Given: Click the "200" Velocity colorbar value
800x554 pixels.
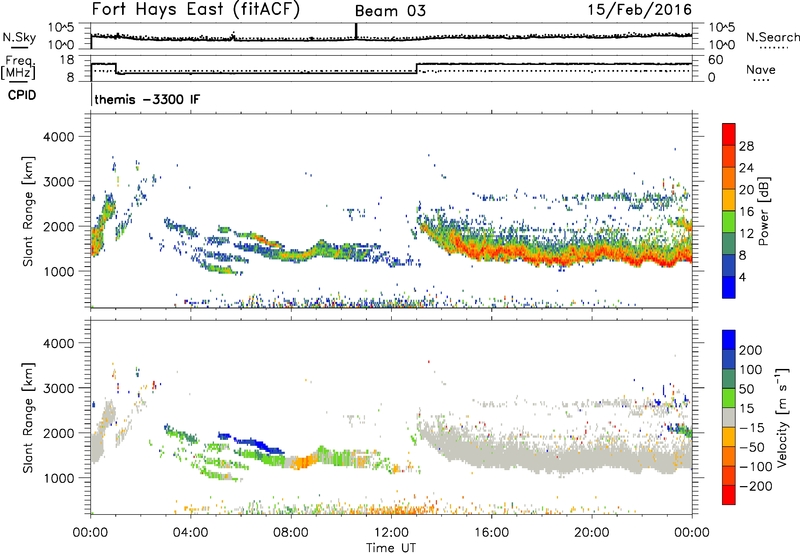Looking at the screenshot, I should pyautogui.click(x=750, y=350).
